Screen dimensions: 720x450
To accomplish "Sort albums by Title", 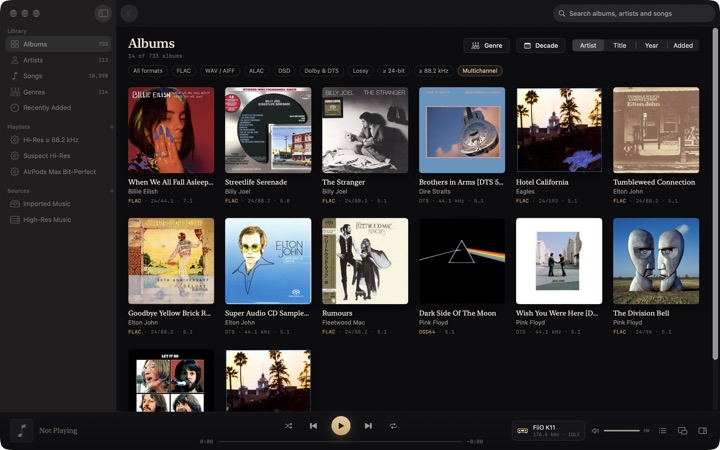I will [619, 45].
